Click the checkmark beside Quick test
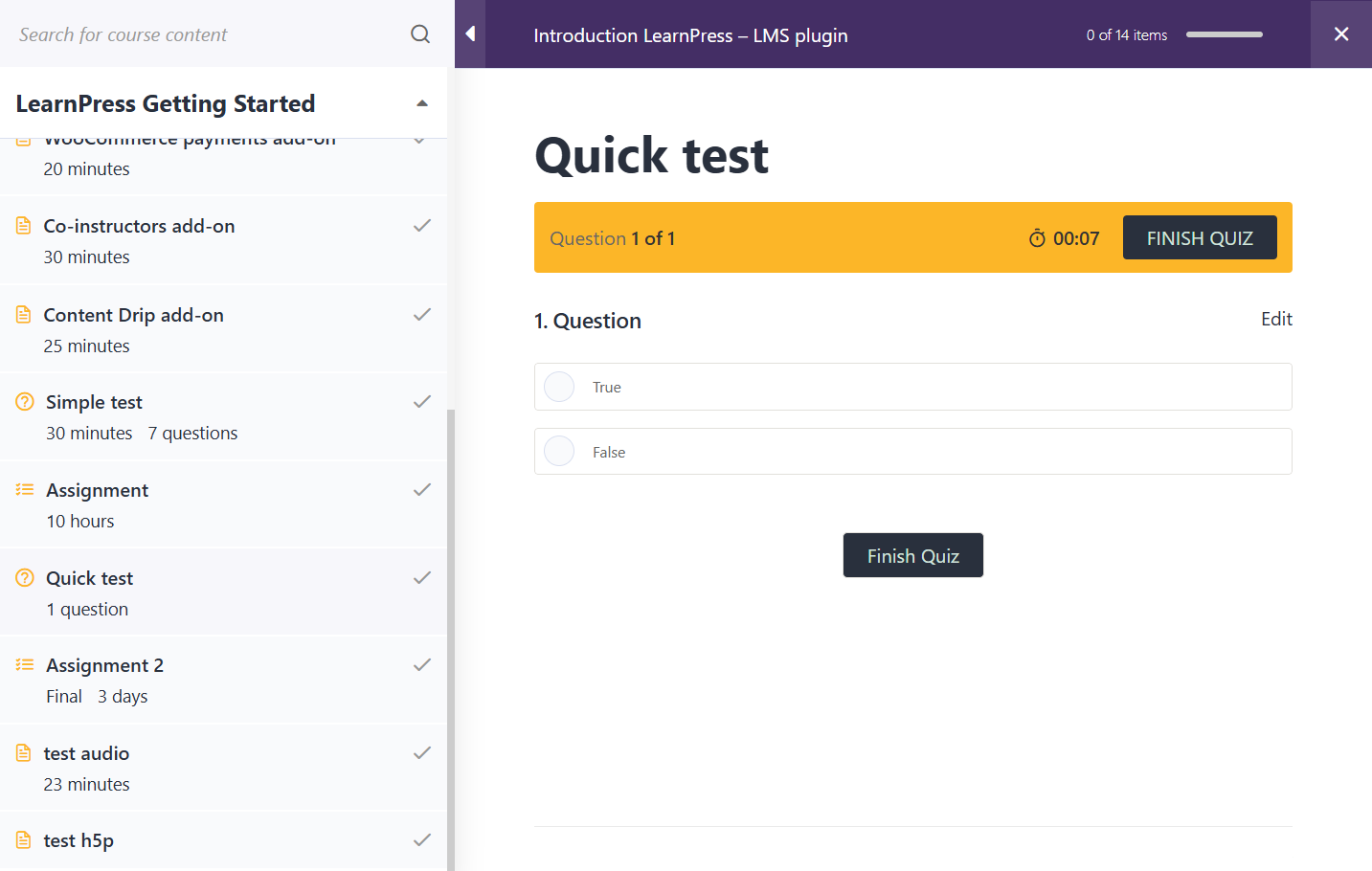Viewport: 1372px width, 871px height. coord(422,578)
